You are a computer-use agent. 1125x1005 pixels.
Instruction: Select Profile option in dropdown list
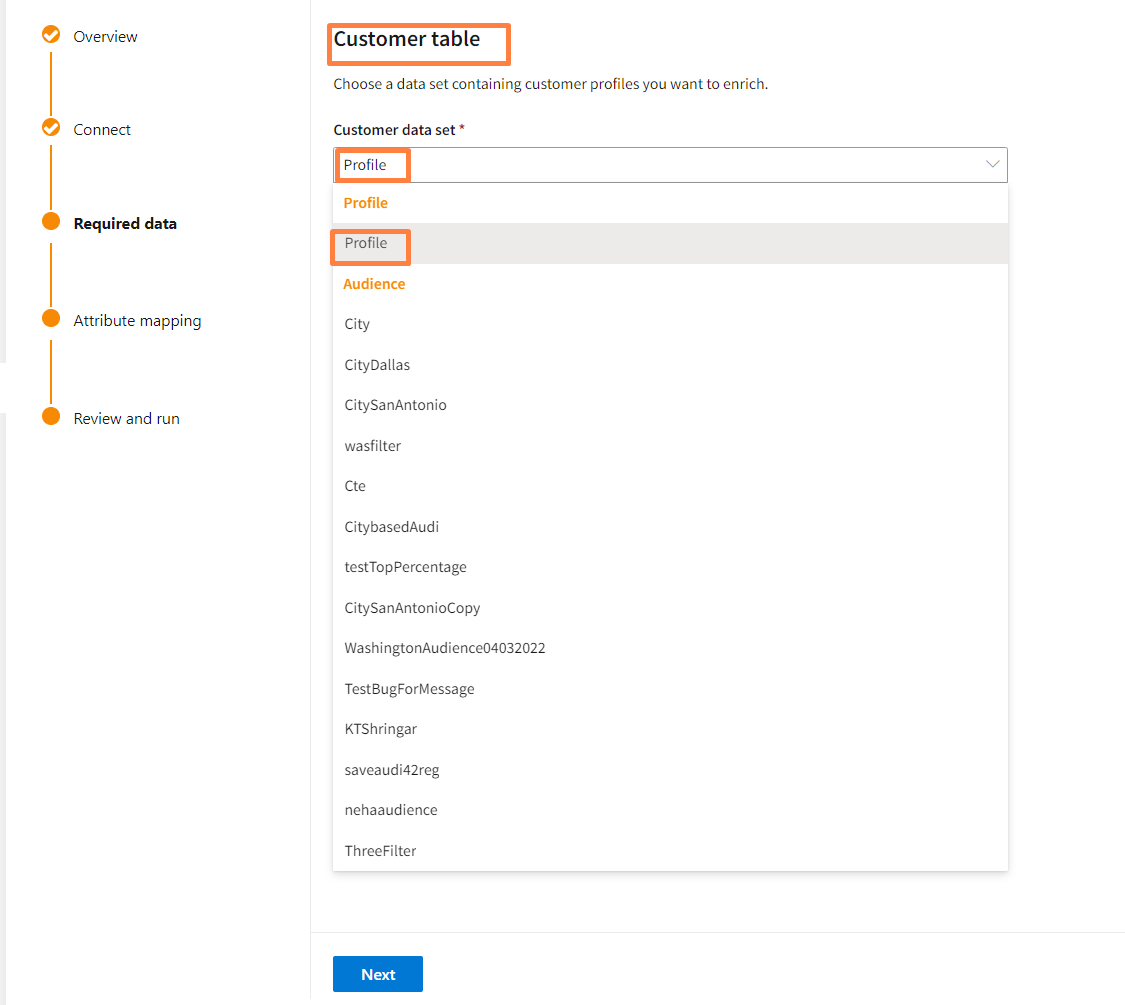366,243
